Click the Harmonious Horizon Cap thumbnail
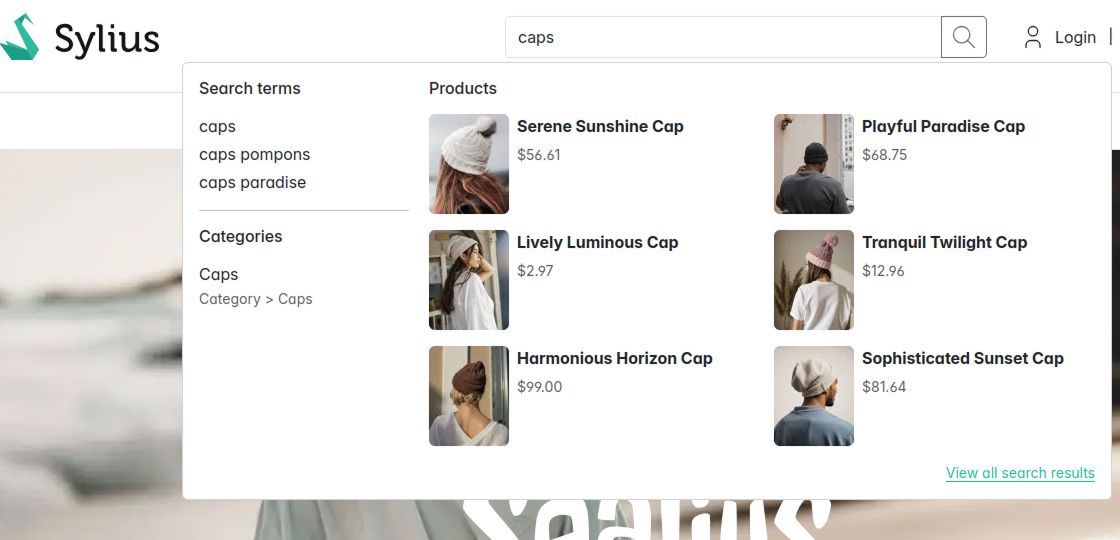 pos(469,396)
